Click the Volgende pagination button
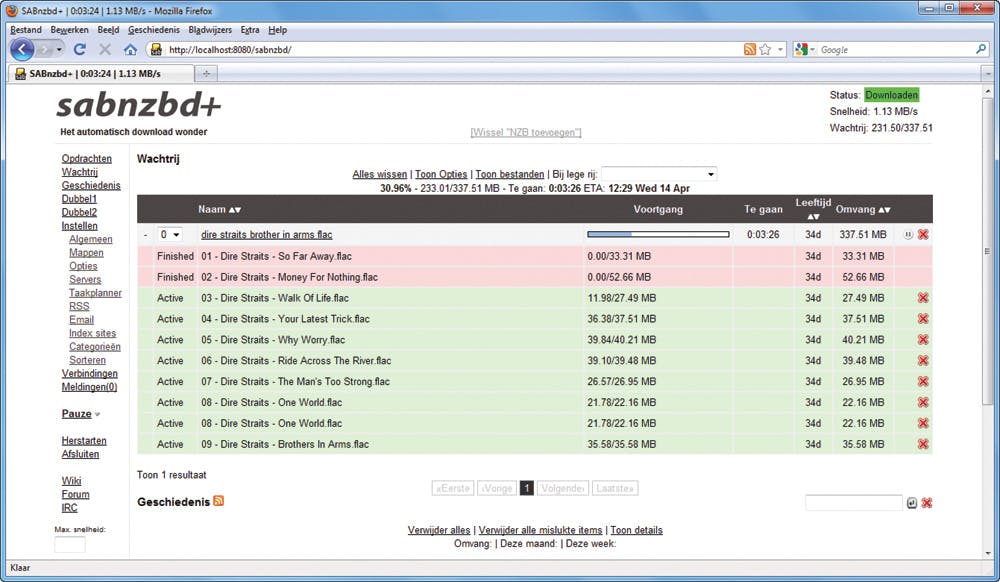The width and height of the screenshot is (1000, 582). 562,488
